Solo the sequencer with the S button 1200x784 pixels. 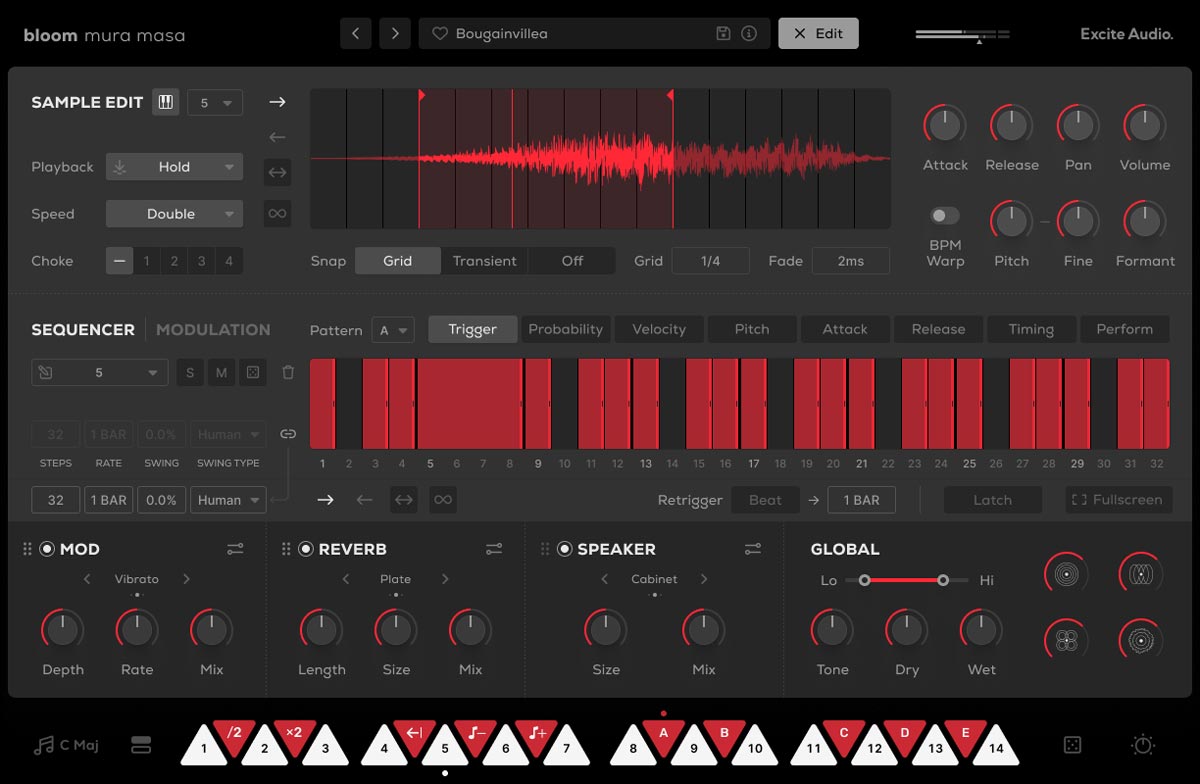point(189,372)
